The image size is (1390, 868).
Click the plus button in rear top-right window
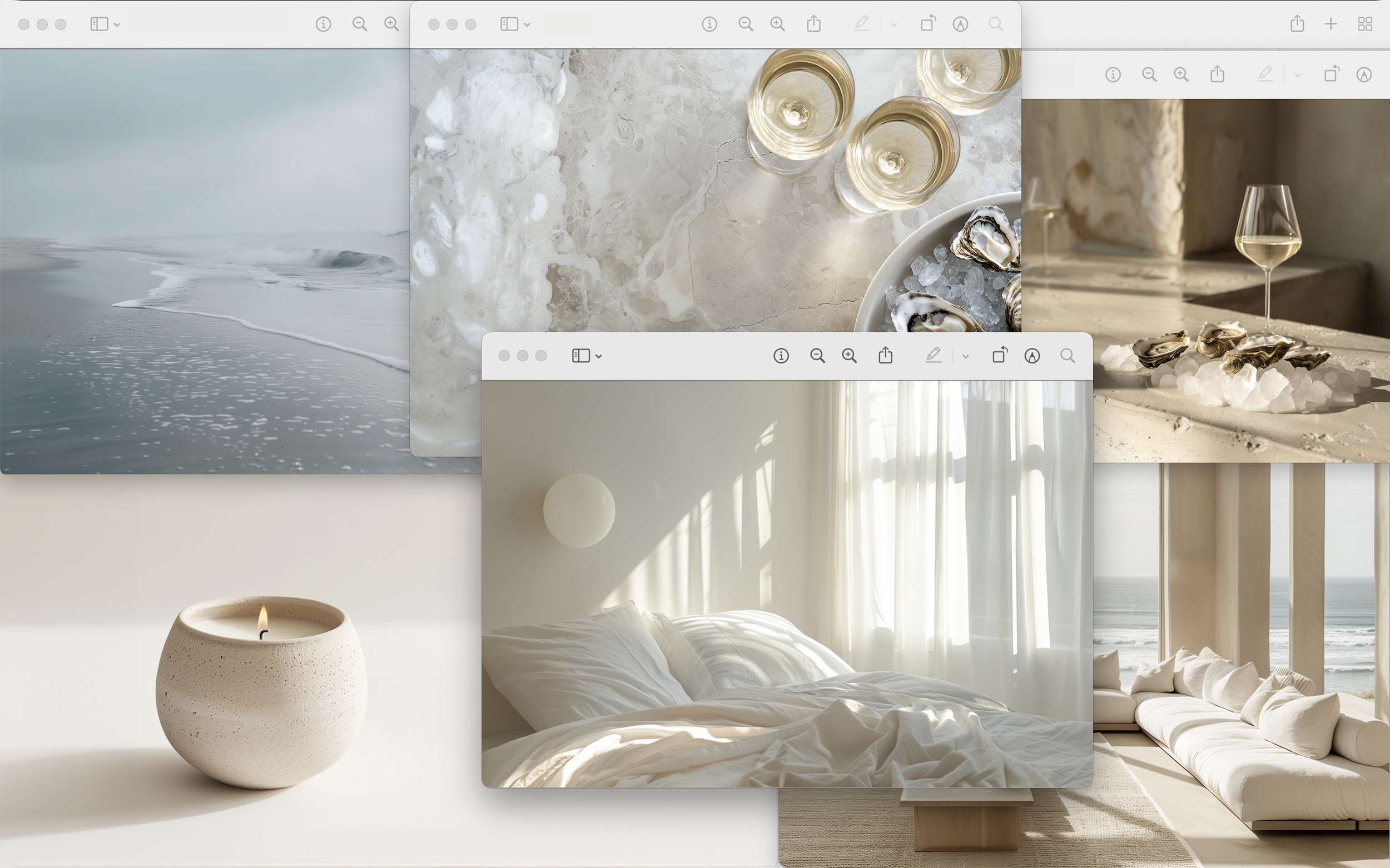1331,24
